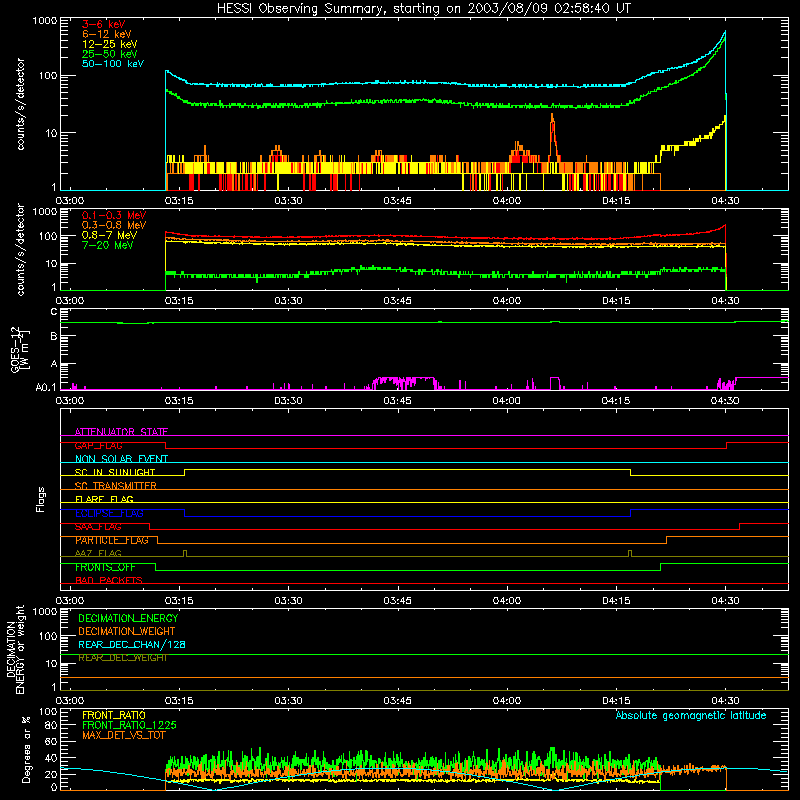Select the GAP_FLAG label
The width and height of the screenshot is (800, 800).
coord(98,445)
